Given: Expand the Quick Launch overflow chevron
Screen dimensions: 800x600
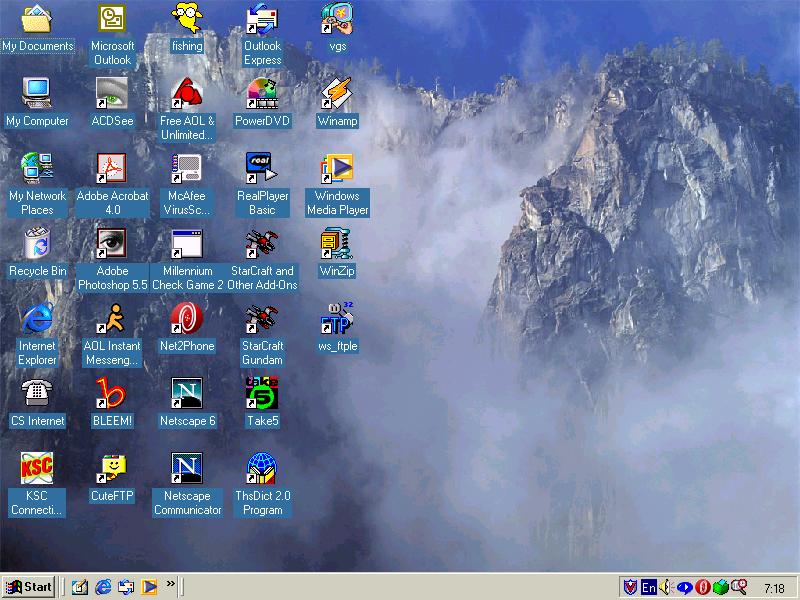Looking at the screenshot, I should [x=170, y=583].
